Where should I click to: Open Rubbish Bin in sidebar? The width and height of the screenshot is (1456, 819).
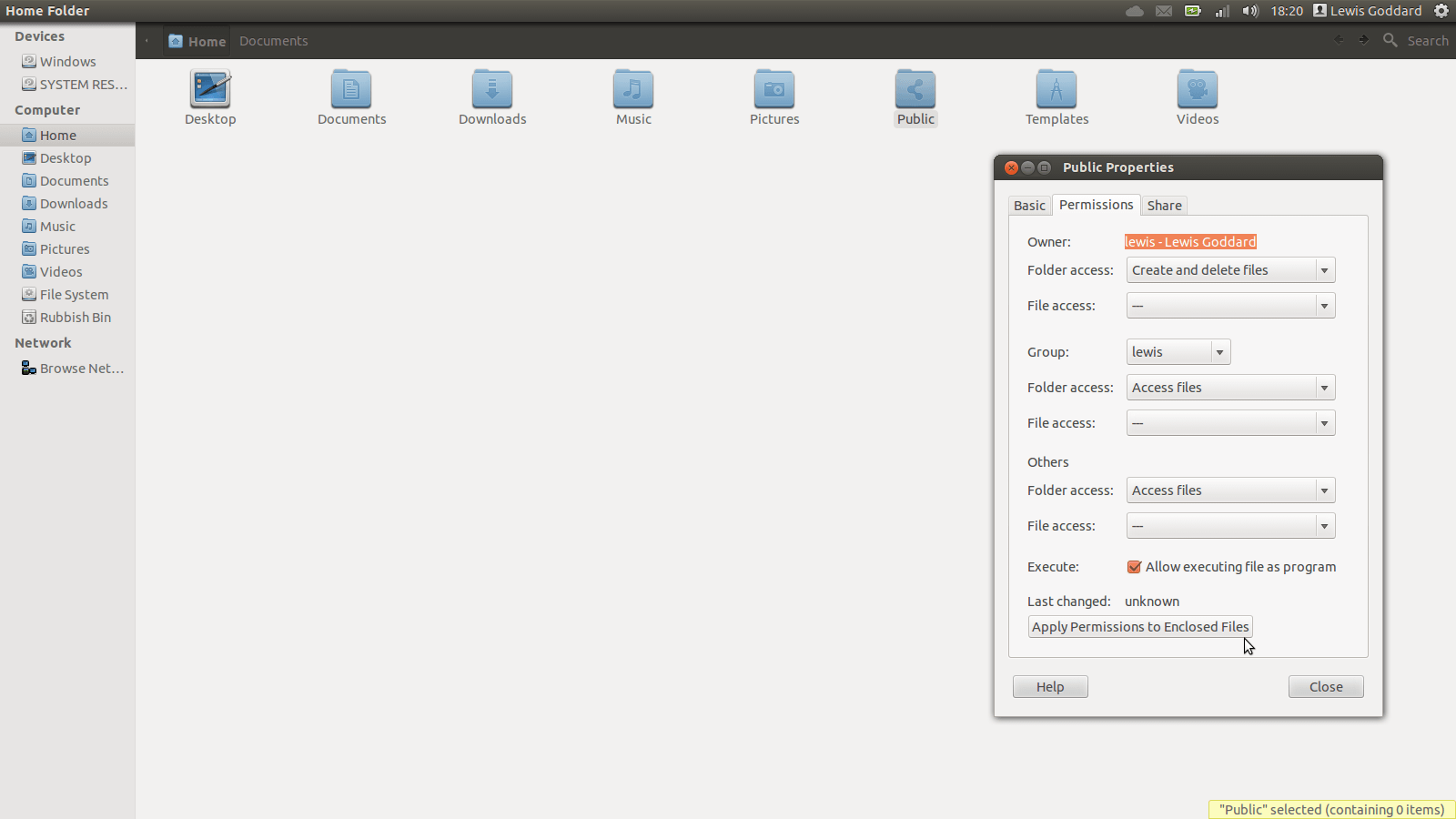point(67,318)
